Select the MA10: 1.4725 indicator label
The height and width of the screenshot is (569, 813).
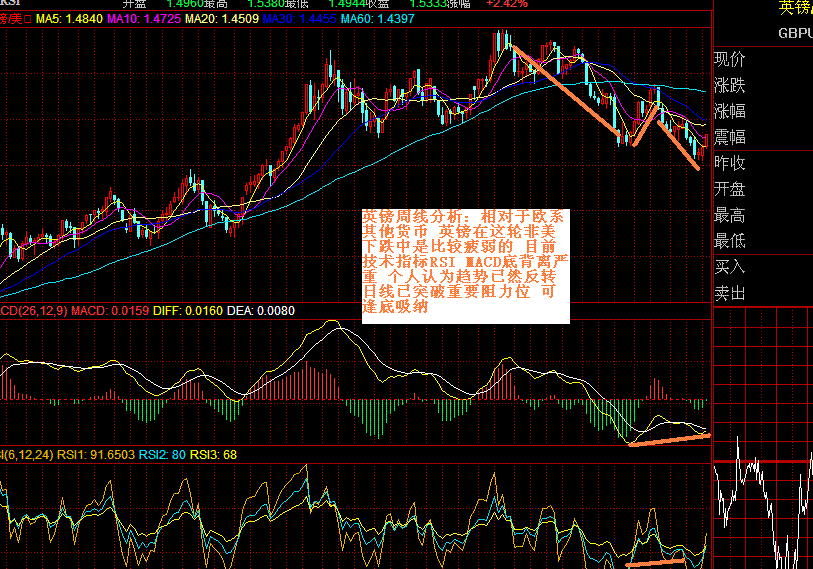pos(144,19)
